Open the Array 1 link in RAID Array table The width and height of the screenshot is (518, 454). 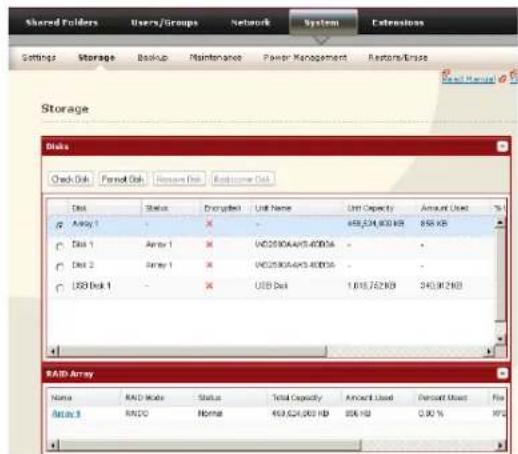pos(66,414)
